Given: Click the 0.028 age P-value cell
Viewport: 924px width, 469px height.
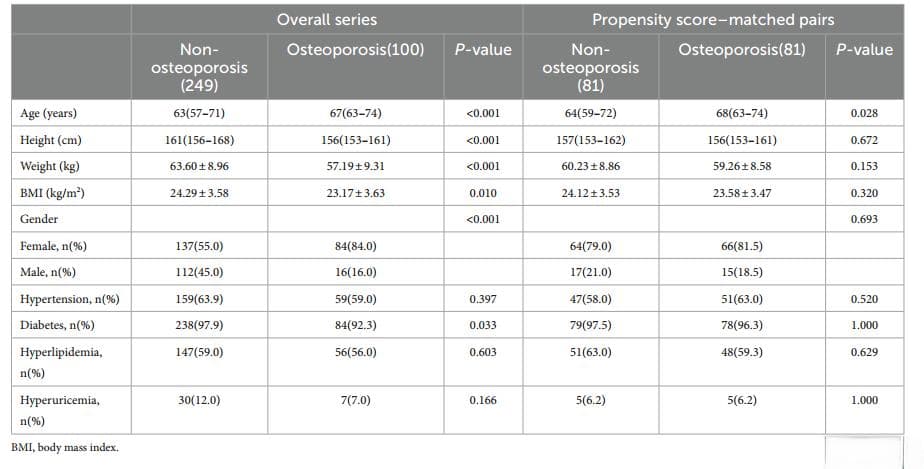Looking at the screenshot, I should (x=864, y=113).
